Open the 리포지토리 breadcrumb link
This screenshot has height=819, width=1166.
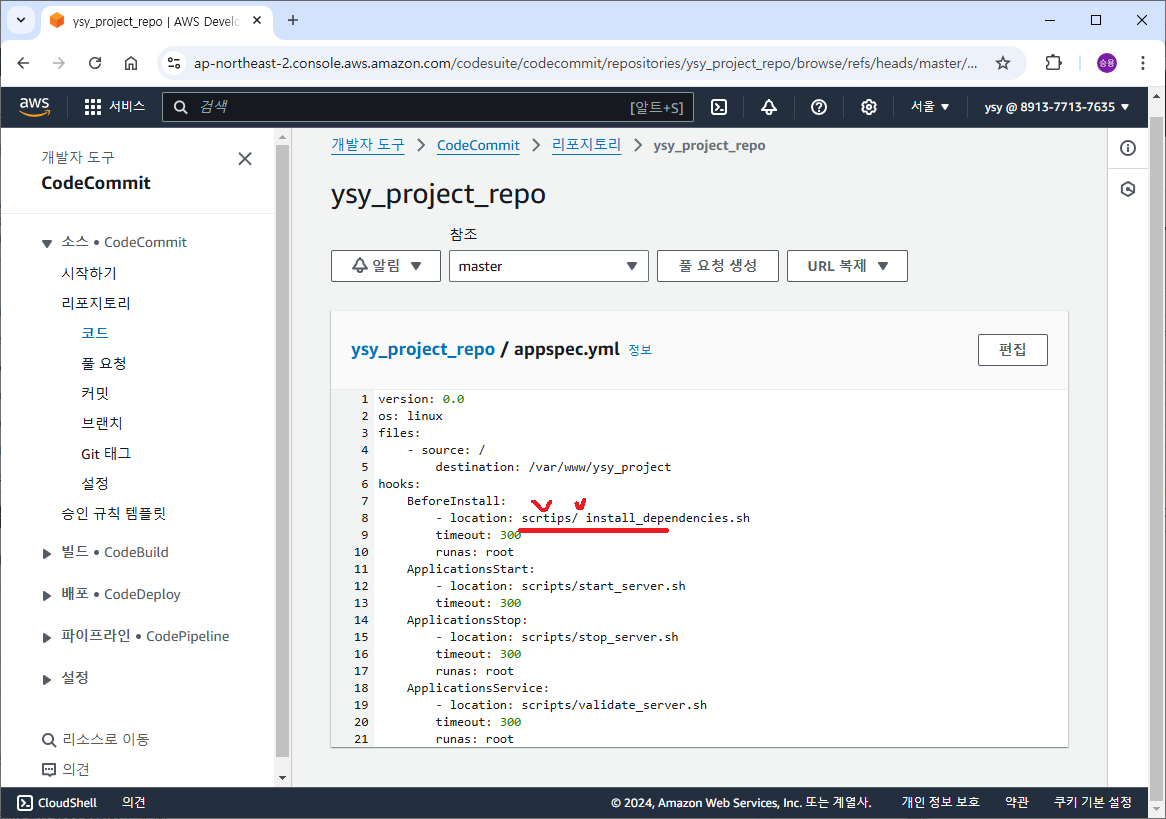pos(586,145)
